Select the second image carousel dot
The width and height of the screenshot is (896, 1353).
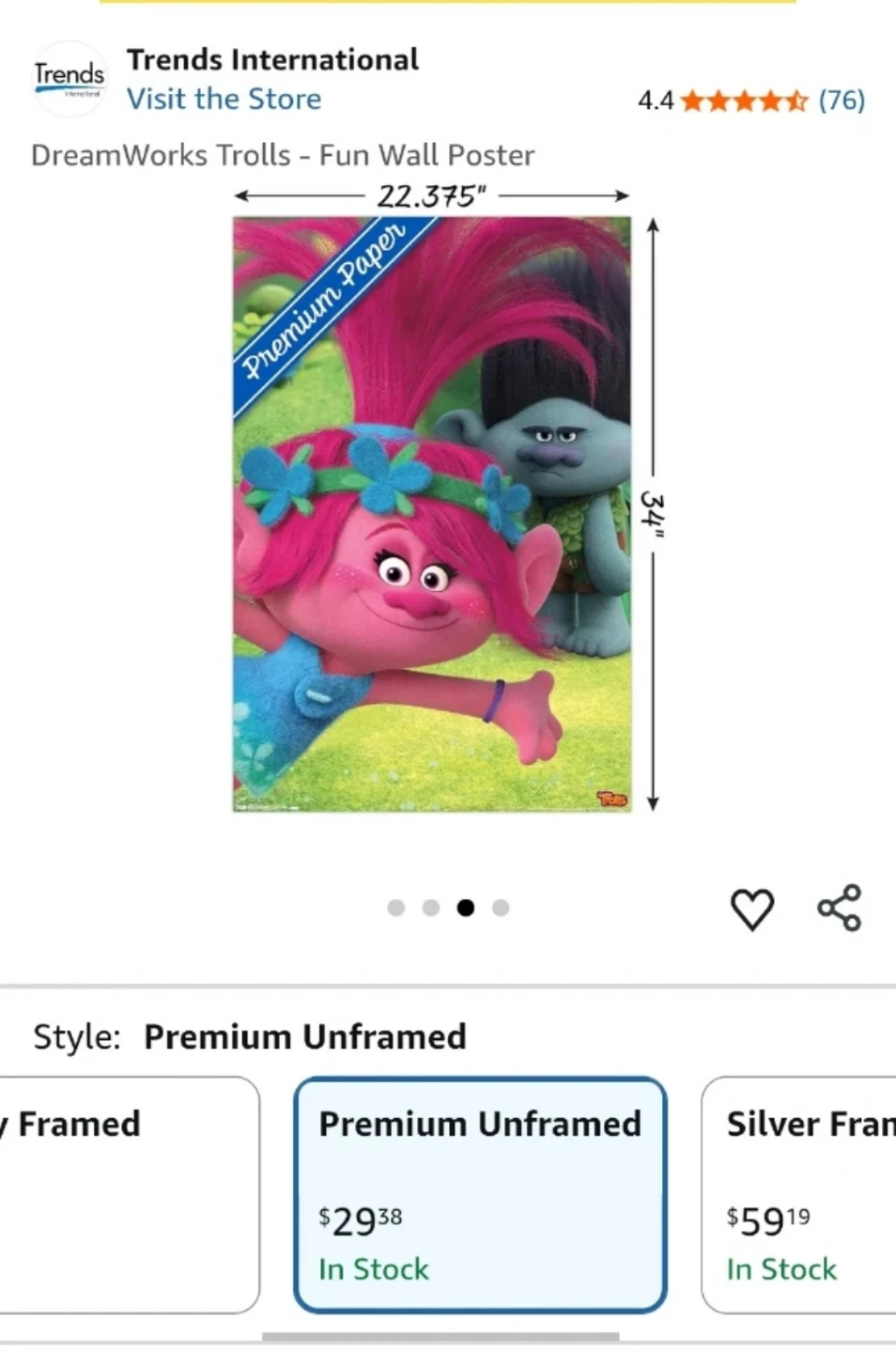pos(431,908)
